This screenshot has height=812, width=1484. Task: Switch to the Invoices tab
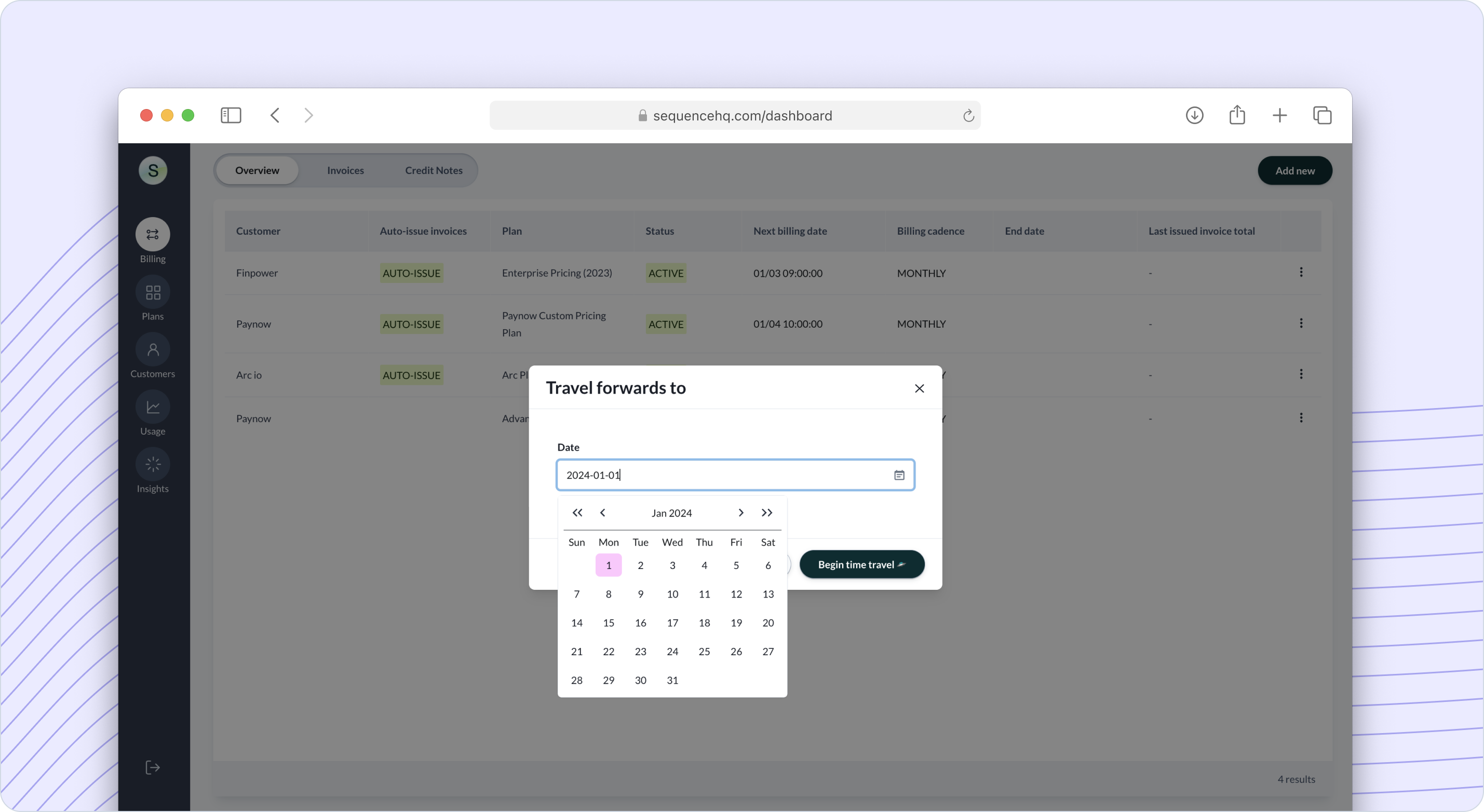345,170
